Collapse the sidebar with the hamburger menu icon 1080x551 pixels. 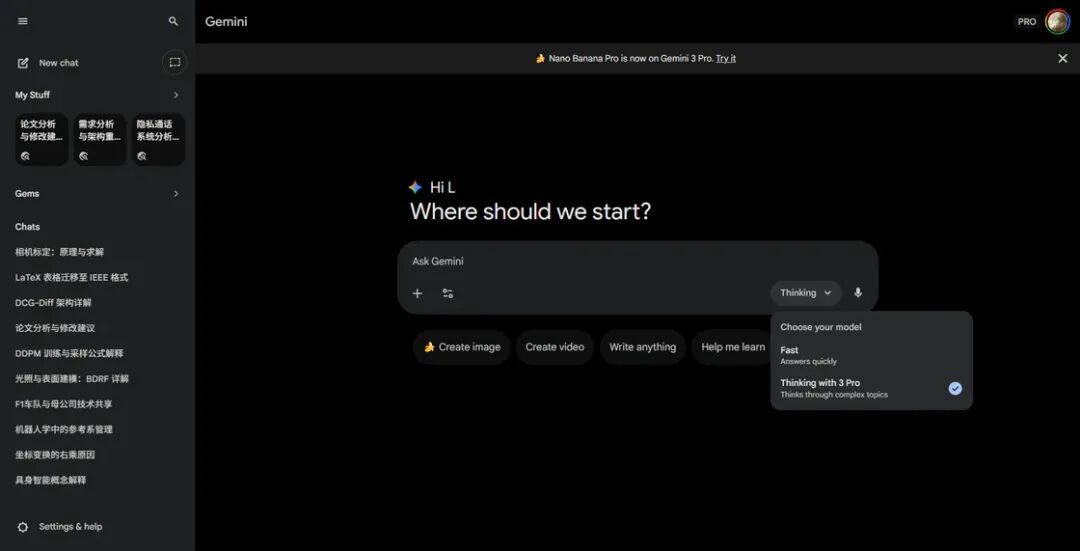(23, 21)
